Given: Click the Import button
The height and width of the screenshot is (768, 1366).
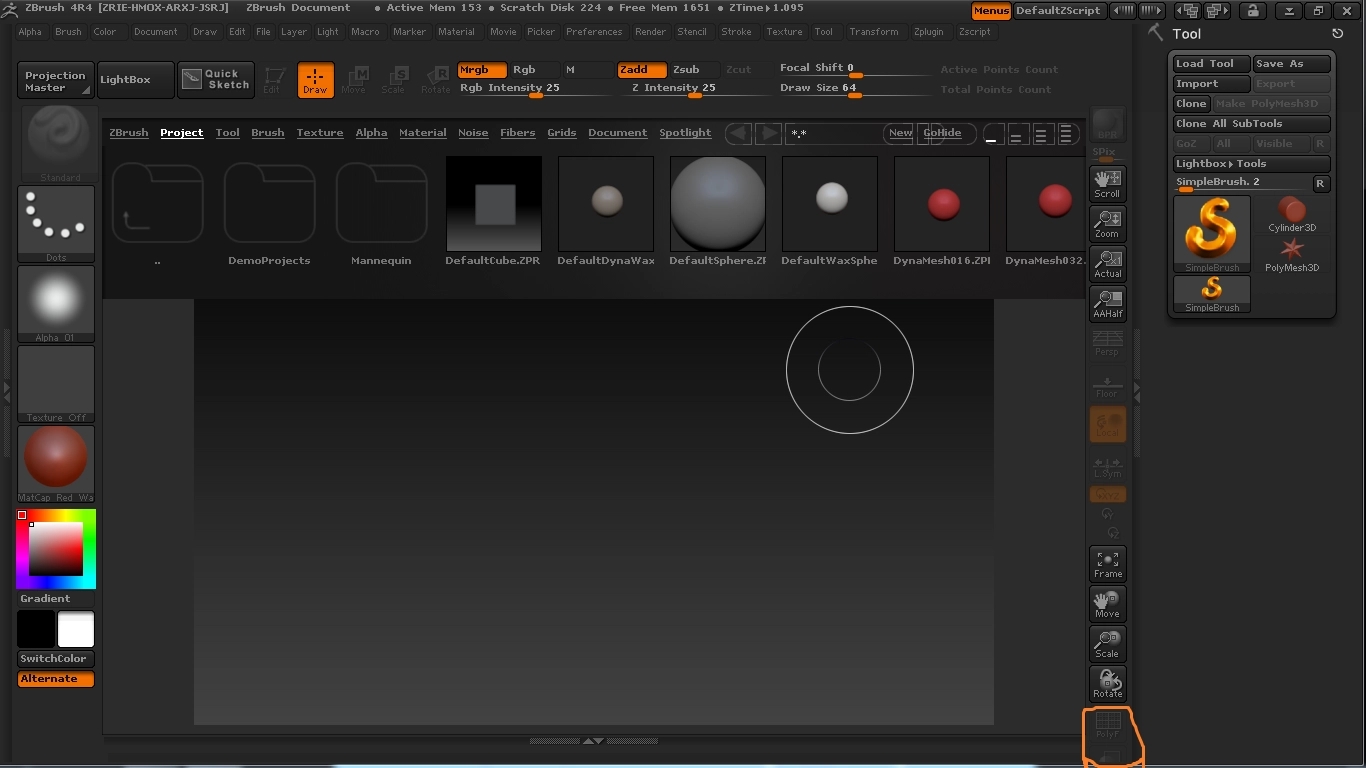Looking at the screenshot, I should [1212, 84].
